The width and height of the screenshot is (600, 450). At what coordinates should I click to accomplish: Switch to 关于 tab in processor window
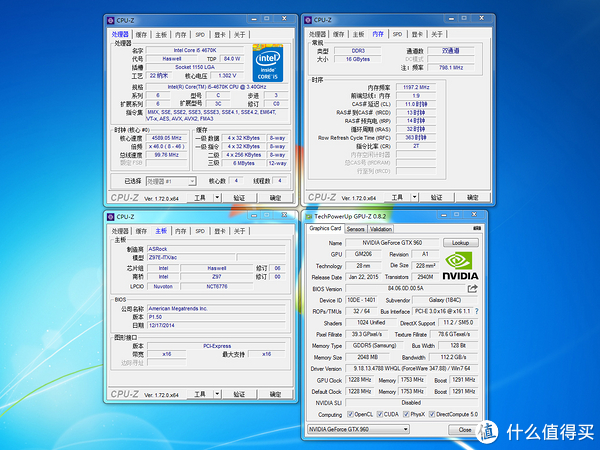coord(240,35)
